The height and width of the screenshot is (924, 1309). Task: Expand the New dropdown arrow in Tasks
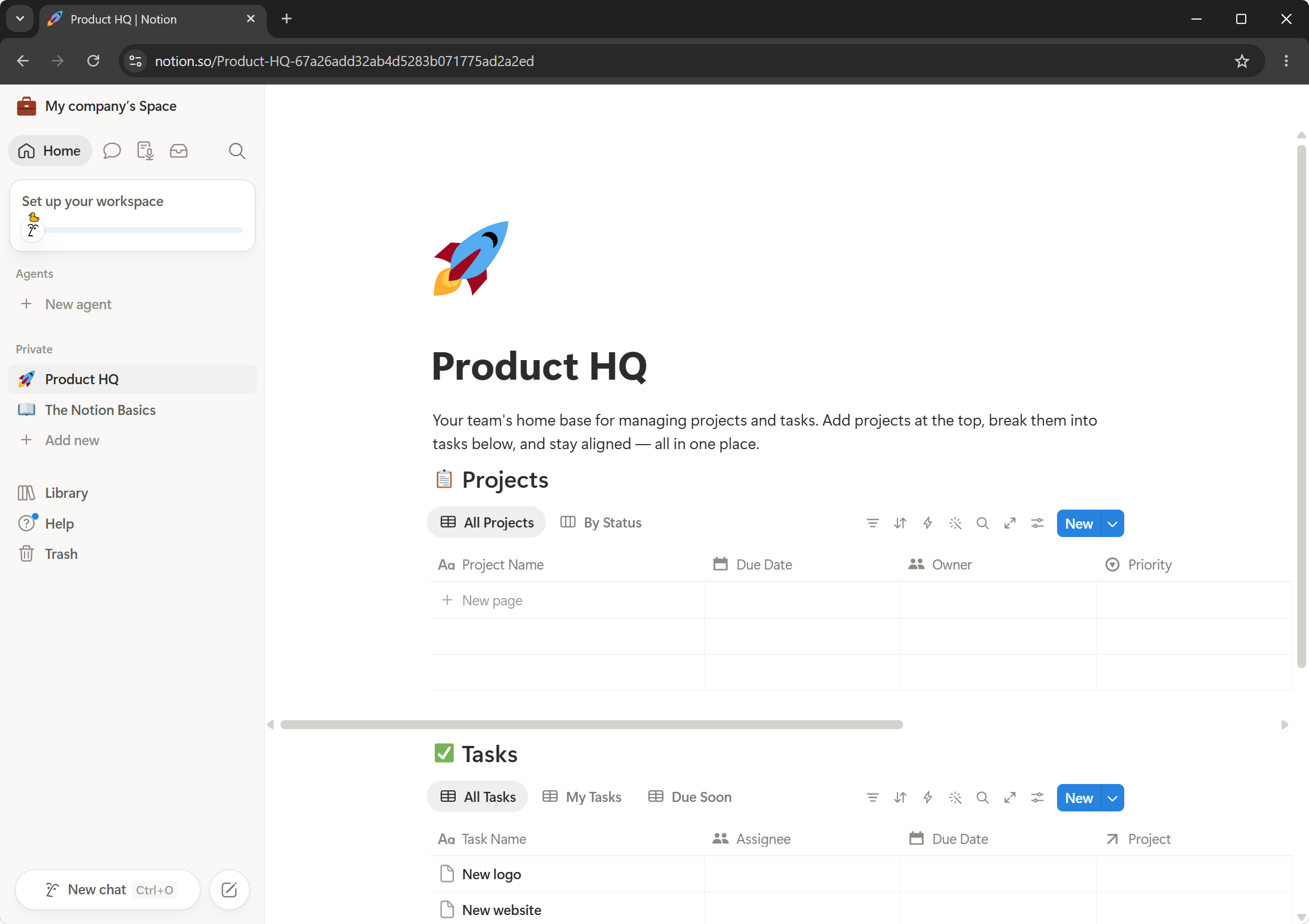[1112, 798]
